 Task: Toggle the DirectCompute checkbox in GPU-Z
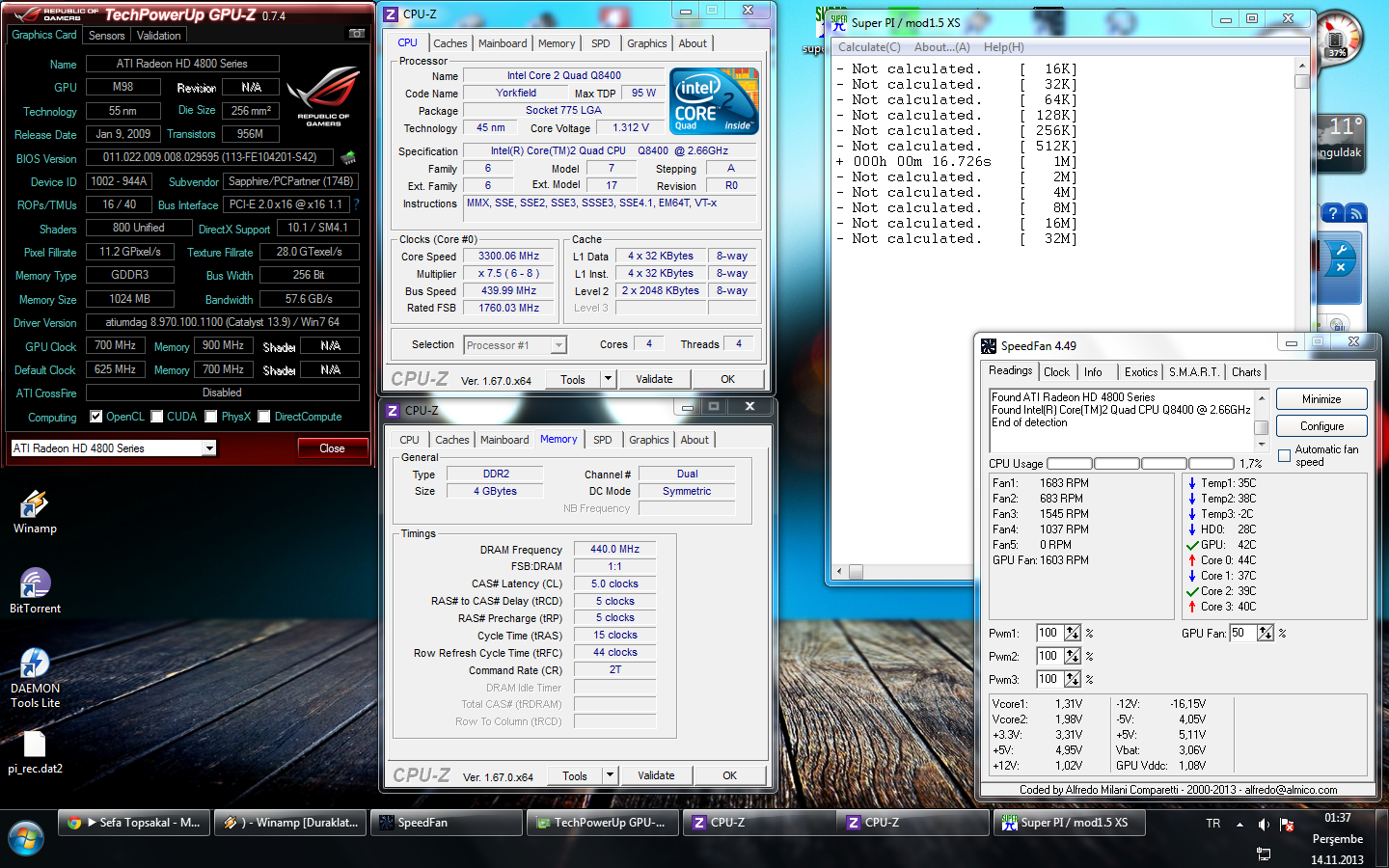point(264,417)
